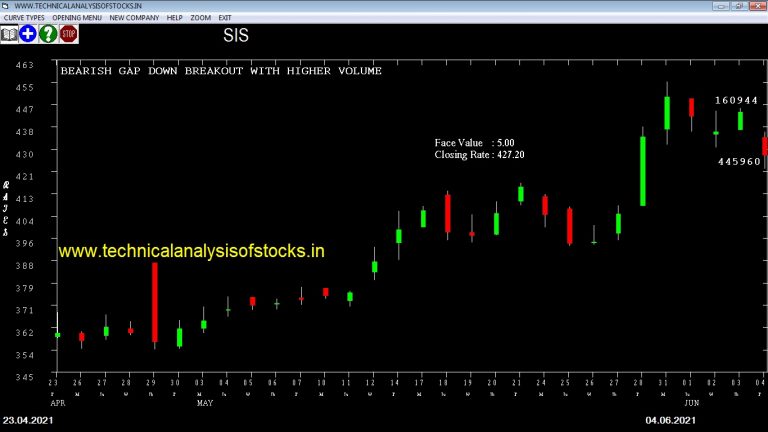Minimize the window from title bar
This screenshot has height=432, width=768.
(x=720, y=6)
